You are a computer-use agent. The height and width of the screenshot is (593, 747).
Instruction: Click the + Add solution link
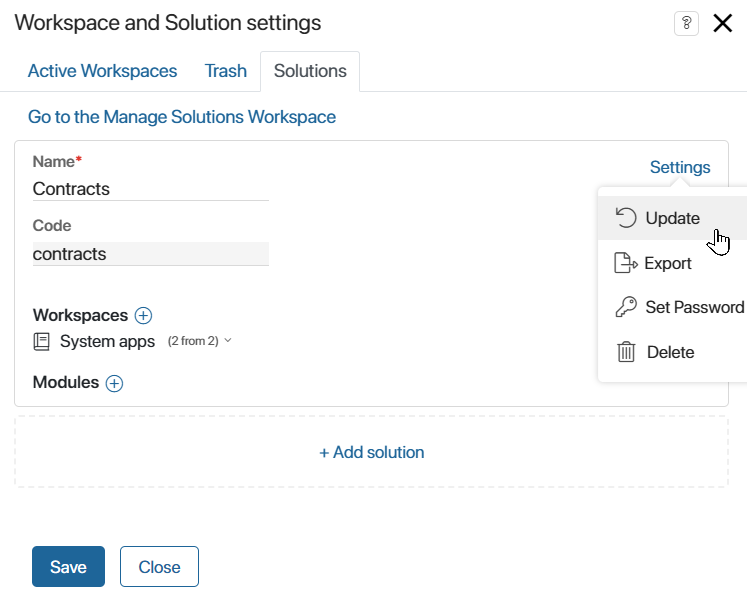[x=372, y=452]
